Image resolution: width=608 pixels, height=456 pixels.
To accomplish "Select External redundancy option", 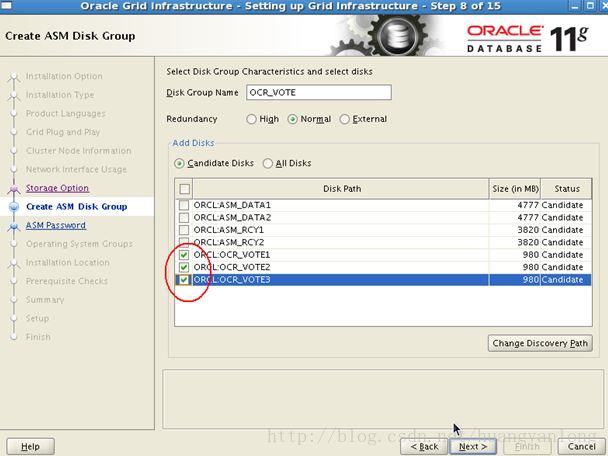I will coord(344,119).
